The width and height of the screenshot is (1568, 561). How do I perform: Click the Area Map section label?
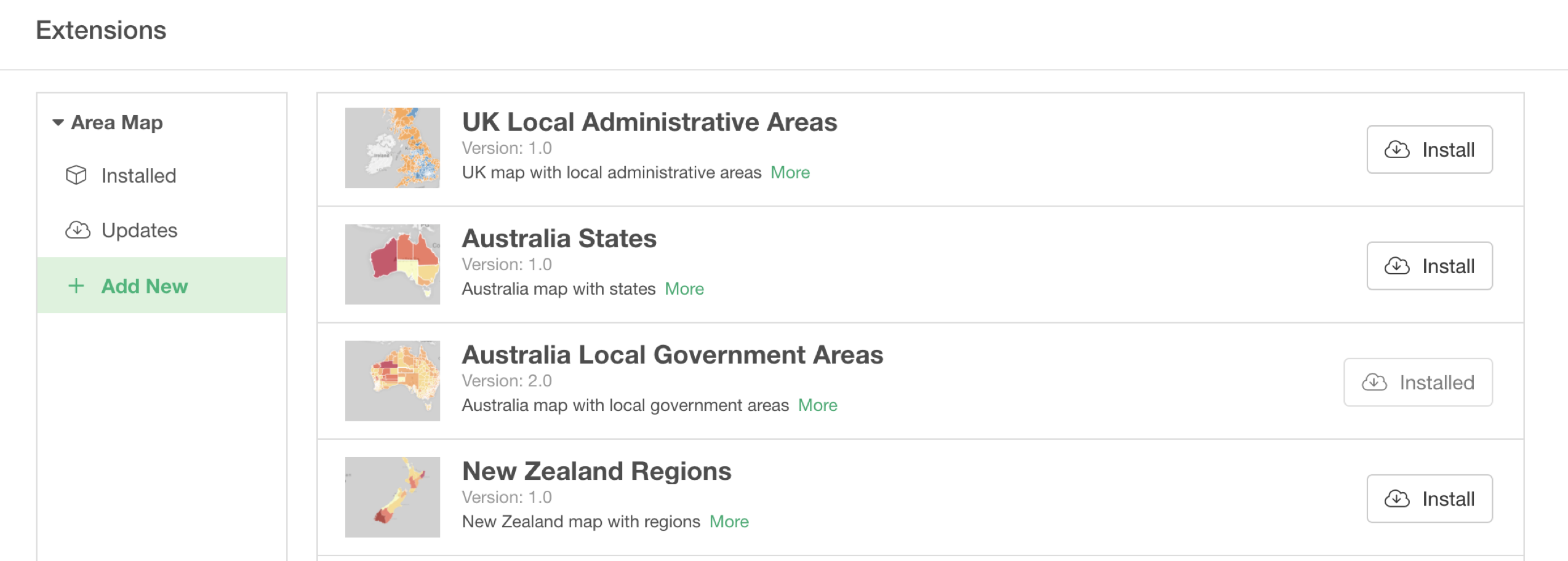coord(117,122)
